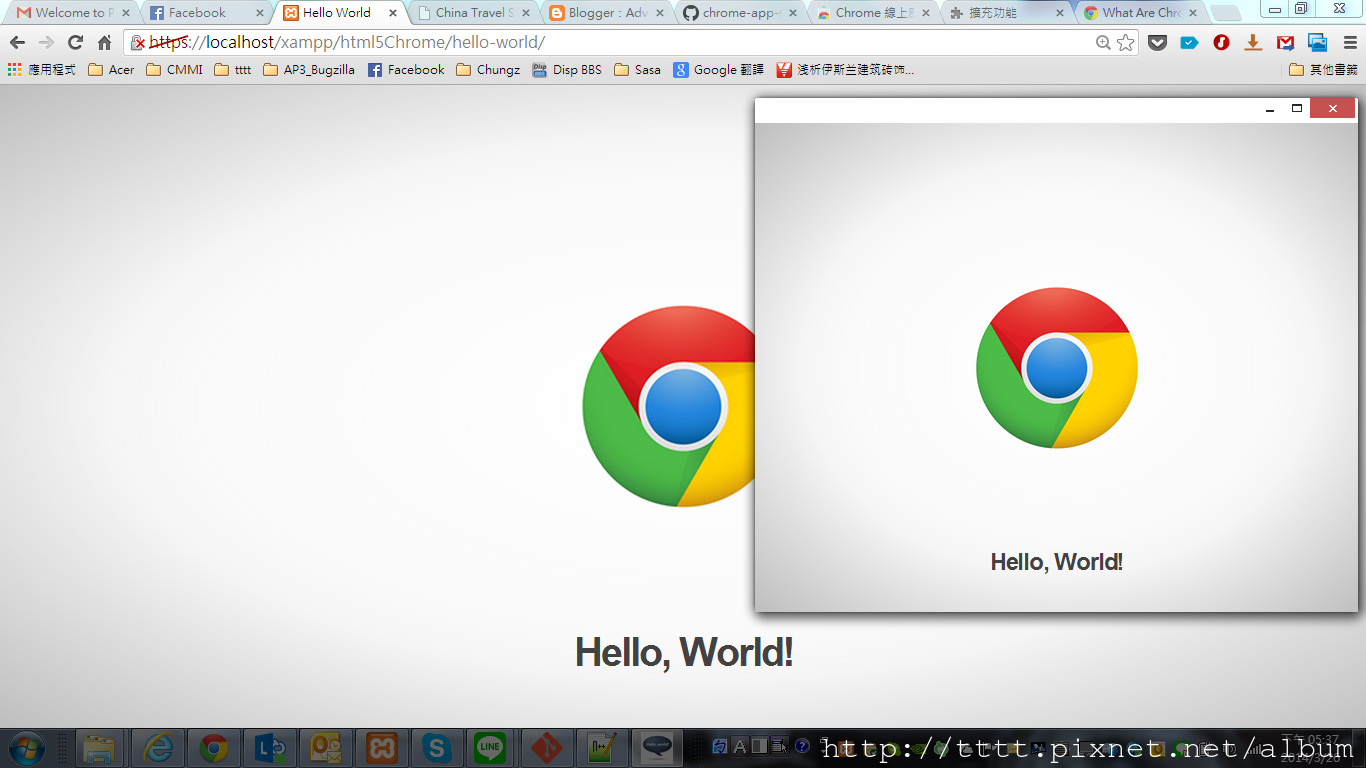Close the Hello World app window
Image resolution: width=1366 pixels, height=768 pixels.
1333,109
